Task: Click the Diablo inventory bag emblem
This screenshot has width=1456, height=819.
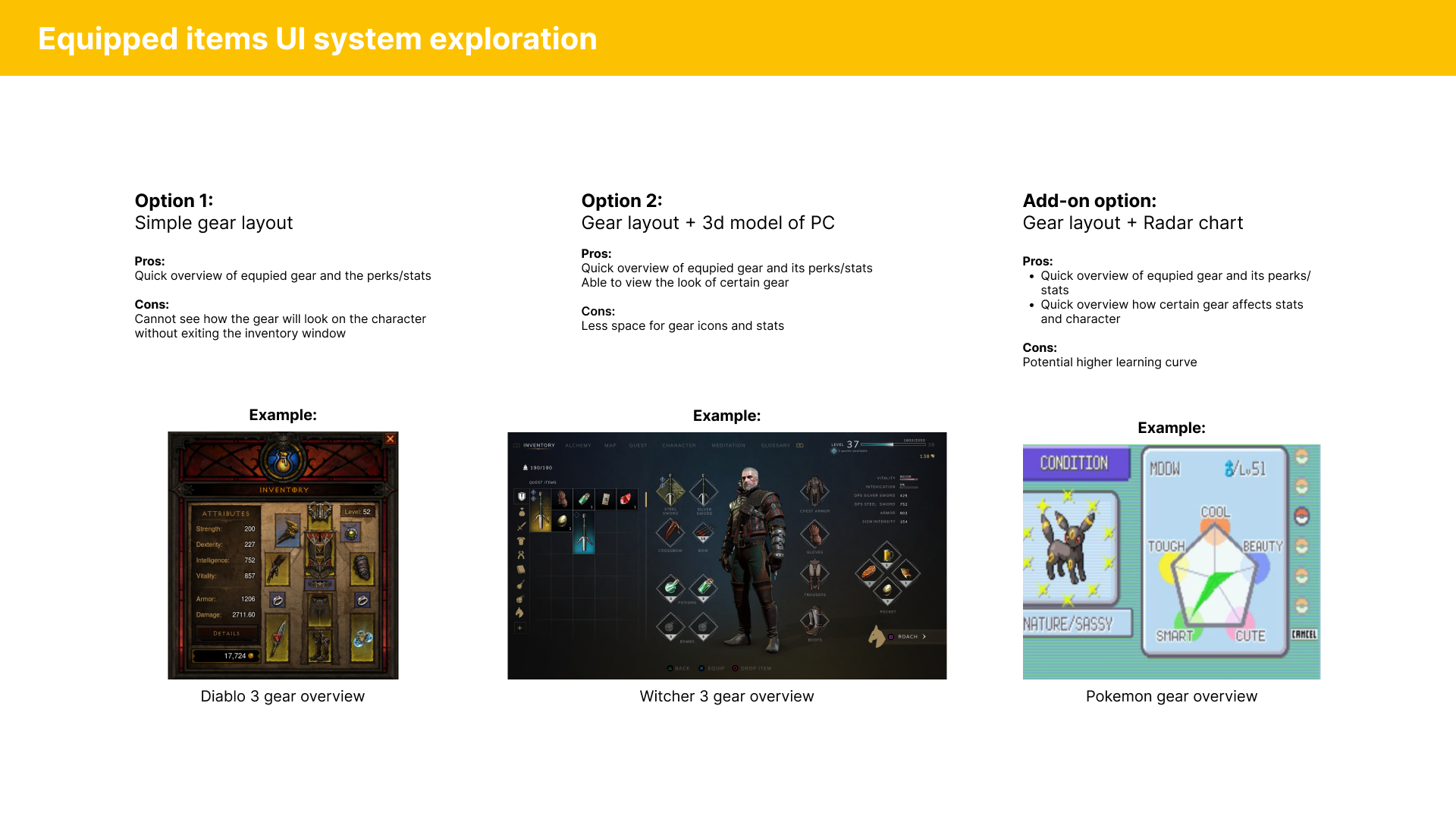Action: (x=283, y=460)
